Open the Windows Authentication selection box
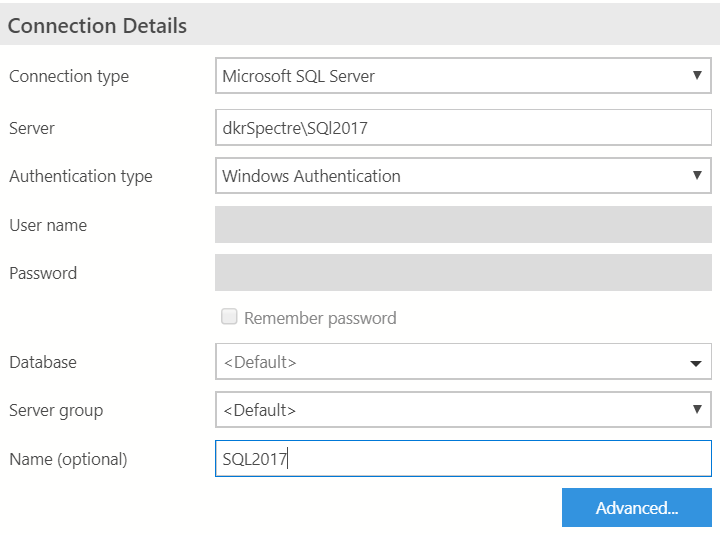The height and width of the screenshot is (535, 720). coord(450,176)
